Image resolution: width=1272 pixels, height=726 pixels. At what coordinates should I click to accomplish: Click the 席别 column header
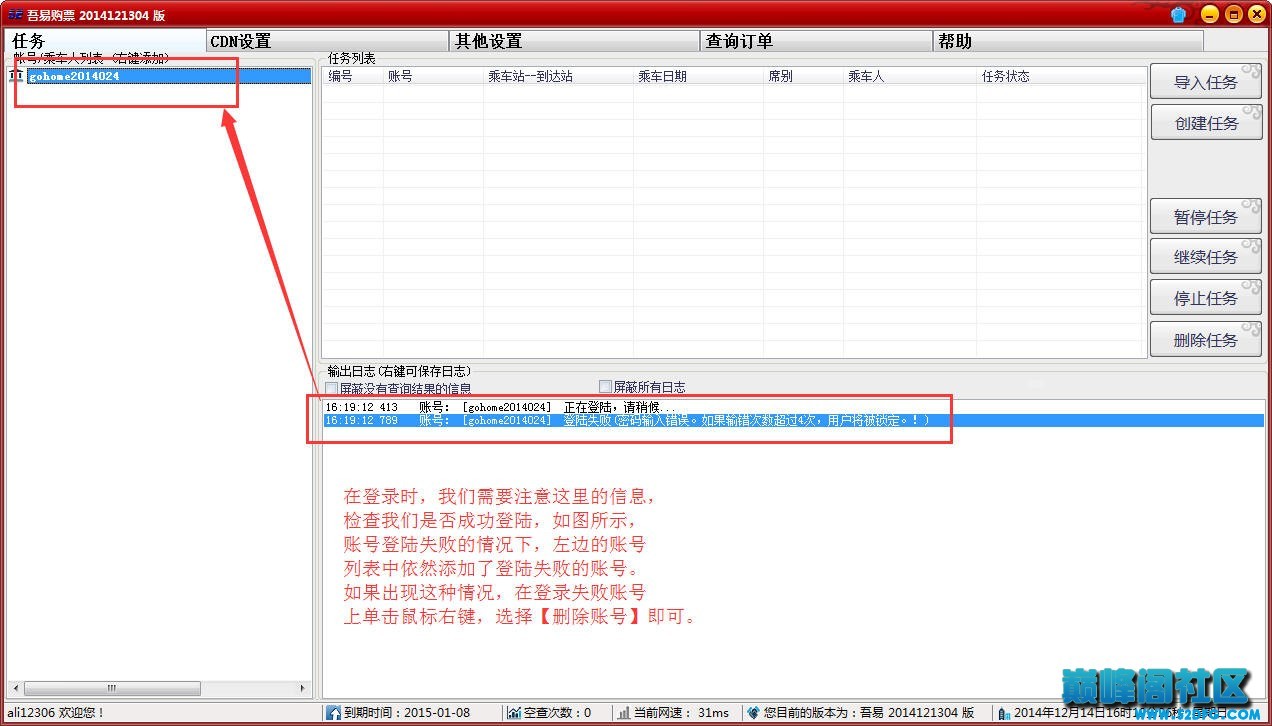[x=803, y=76]
